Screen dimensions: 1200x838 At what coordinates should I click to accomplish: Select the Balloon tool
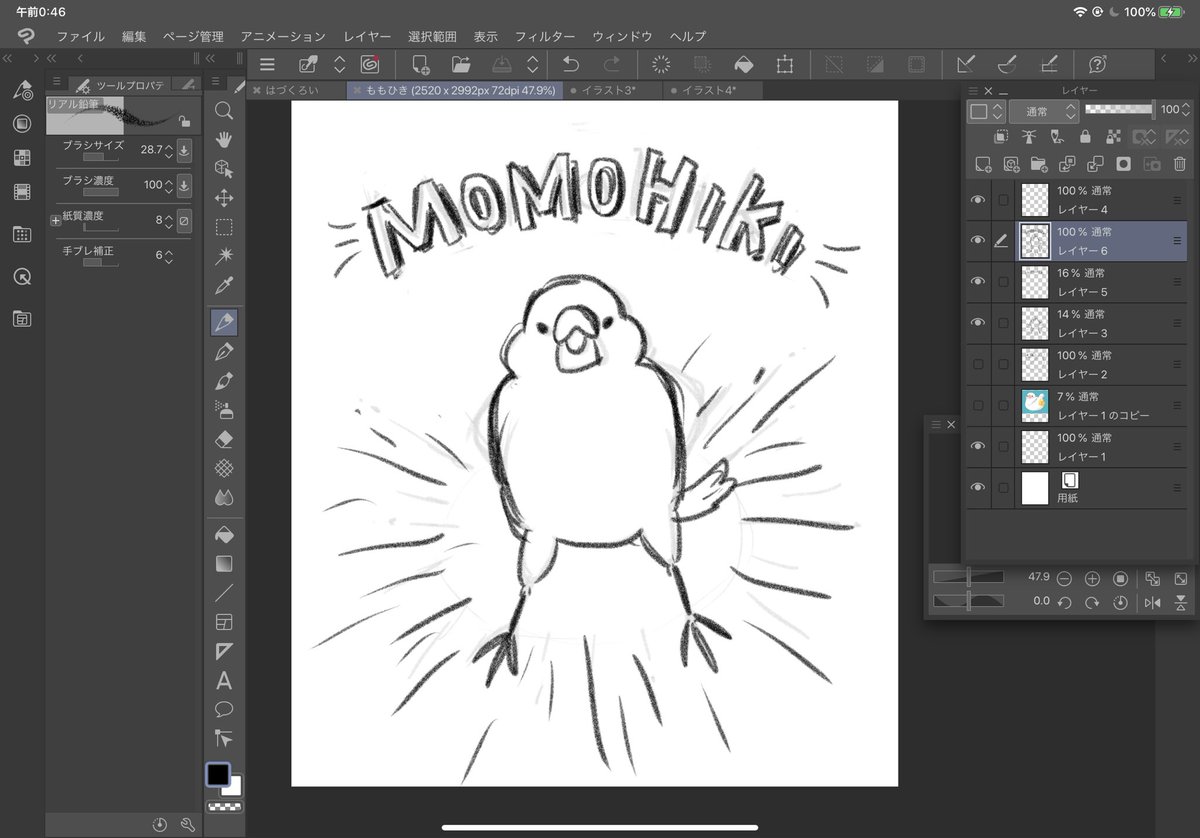point(224,710)
